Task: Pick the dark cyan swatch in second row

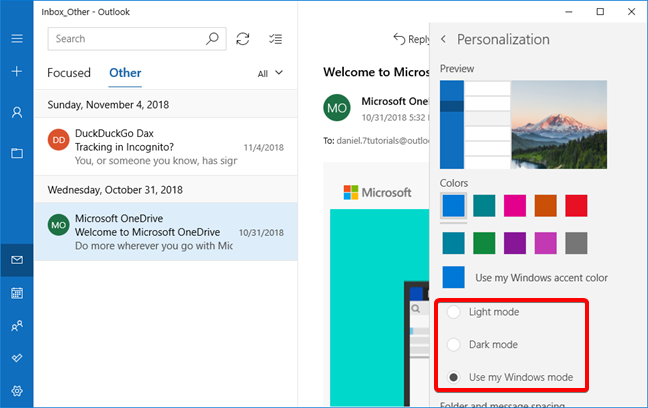Action: tap(453, 243)
